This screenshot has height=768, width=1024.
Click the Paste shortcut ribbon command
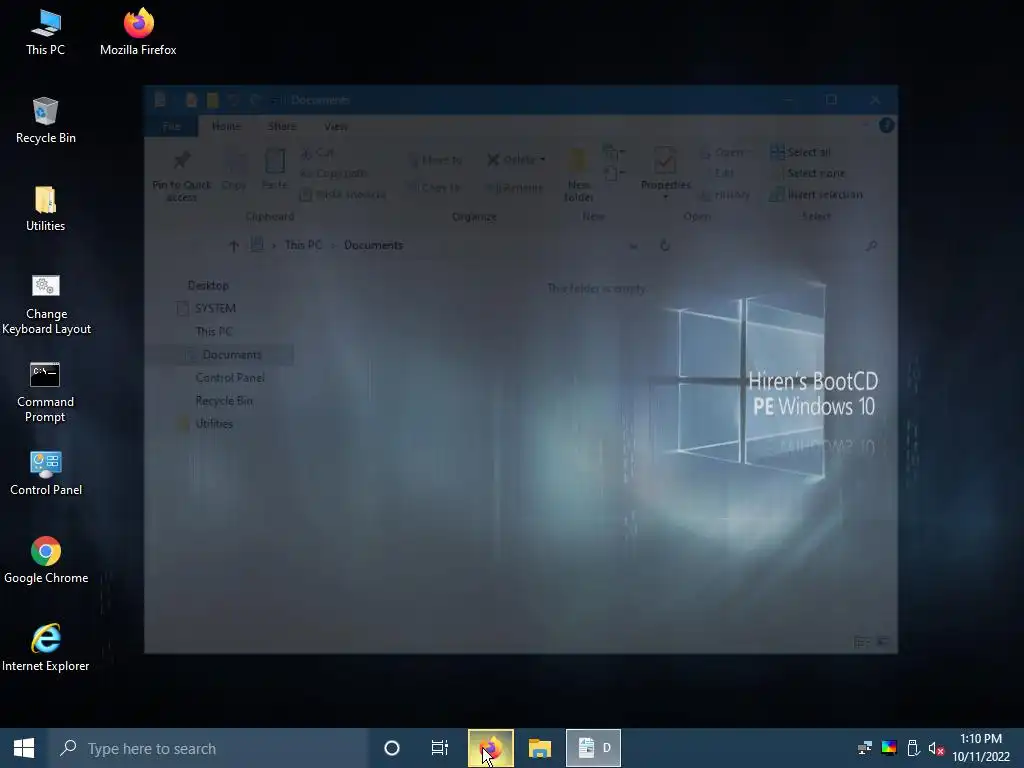pyautogui.click(x=343, y=195)
